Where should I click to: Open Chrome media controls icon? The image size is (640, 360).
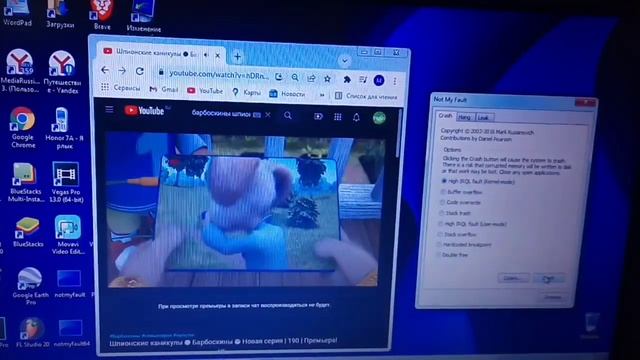(x=363, y=80)
